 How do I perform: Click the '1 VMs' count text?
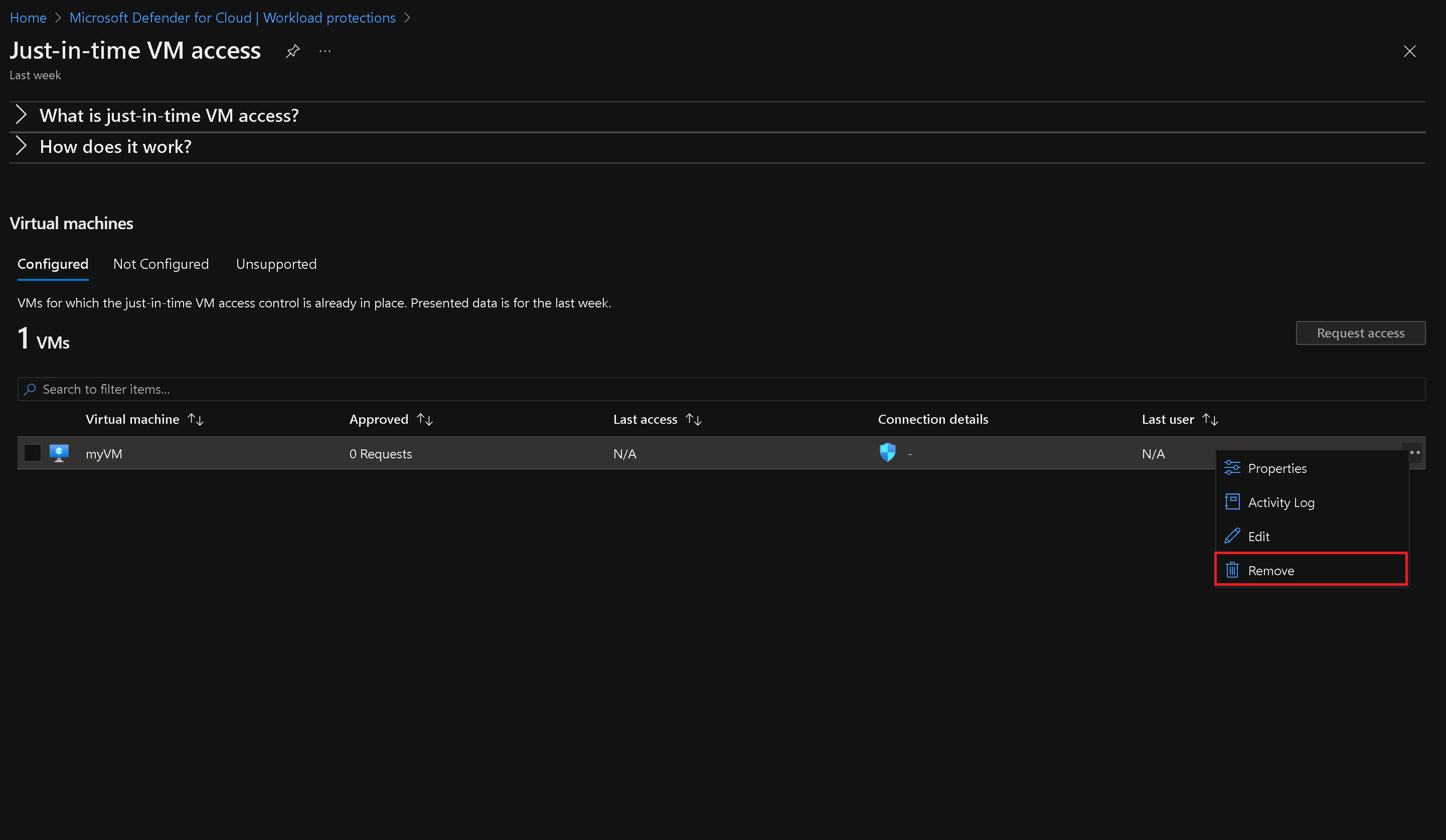click(x=44, y=339)
